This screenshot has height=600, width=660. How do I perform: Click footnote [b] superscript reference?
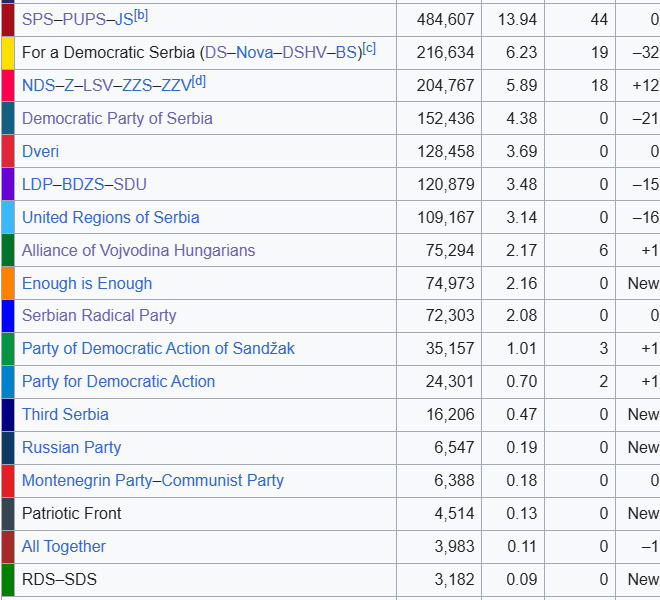141,16
